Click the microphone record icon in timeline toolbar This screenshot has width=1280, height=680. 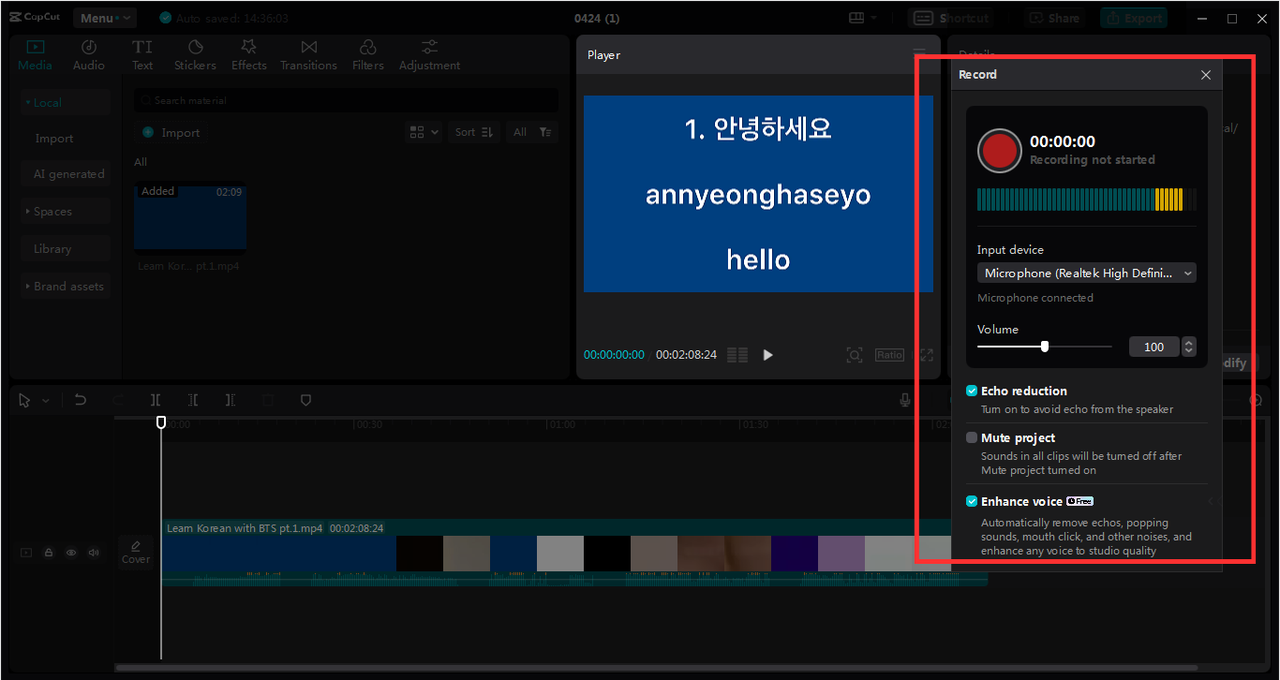click(x=905, y=400)
